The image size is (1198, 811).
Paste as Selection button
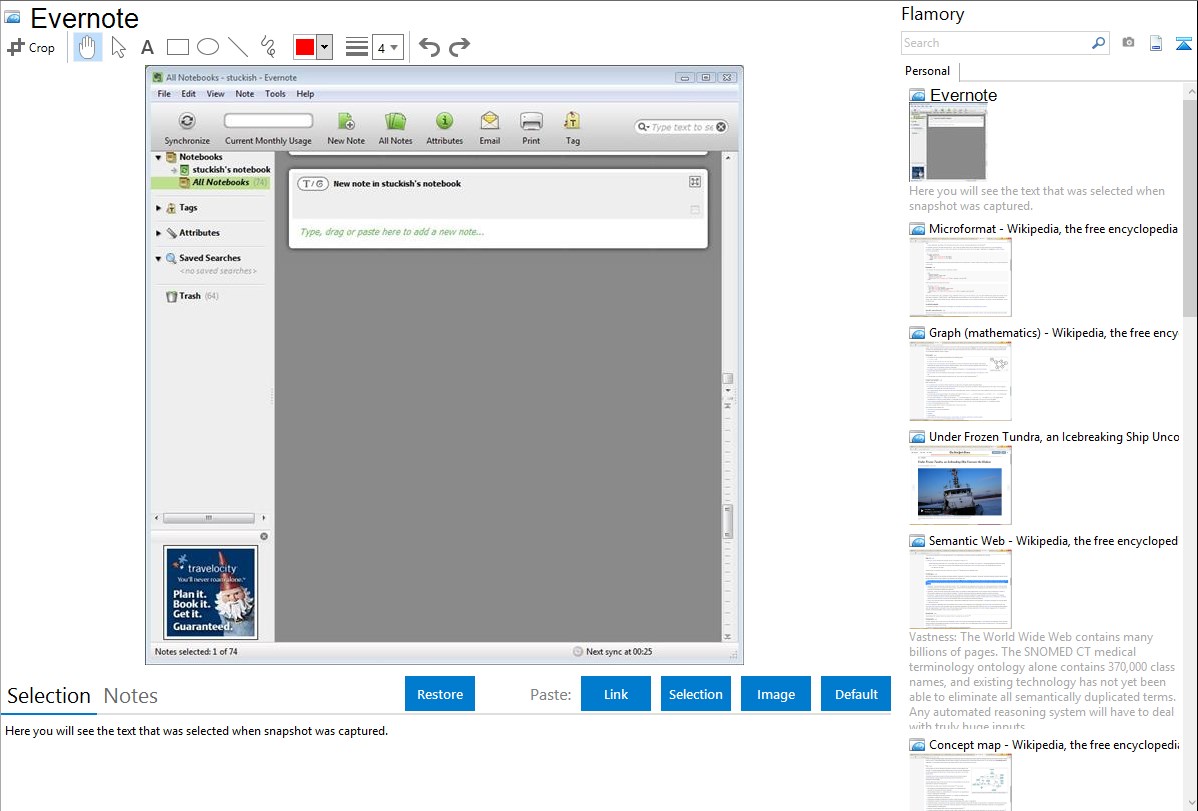(695, 694)
